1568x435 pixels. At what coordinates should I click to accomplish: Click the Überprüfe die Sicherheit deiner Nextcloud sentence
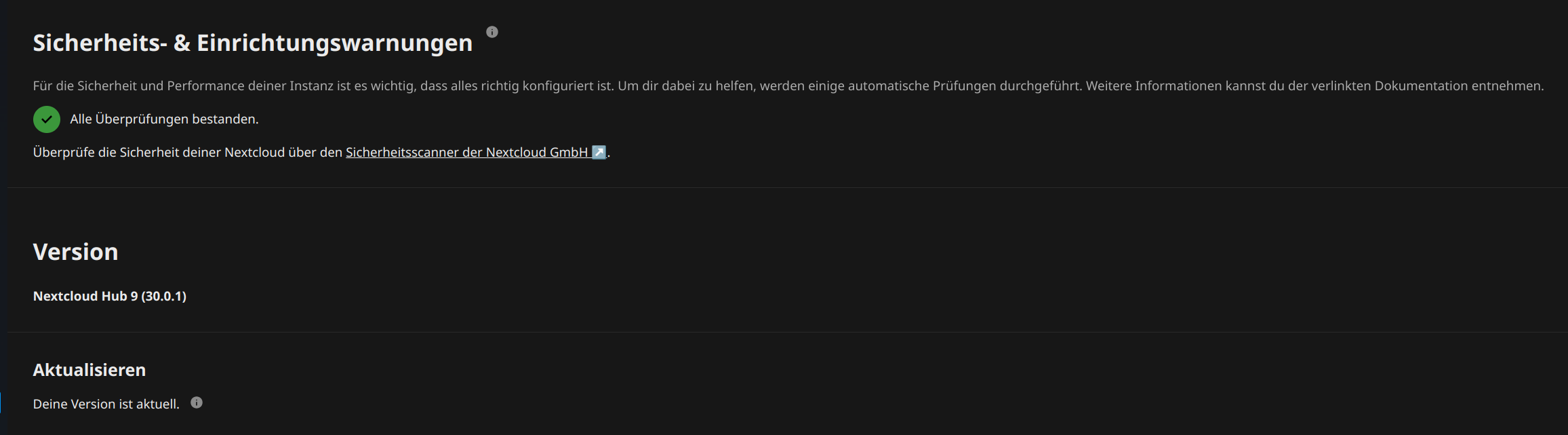point(322,153)
